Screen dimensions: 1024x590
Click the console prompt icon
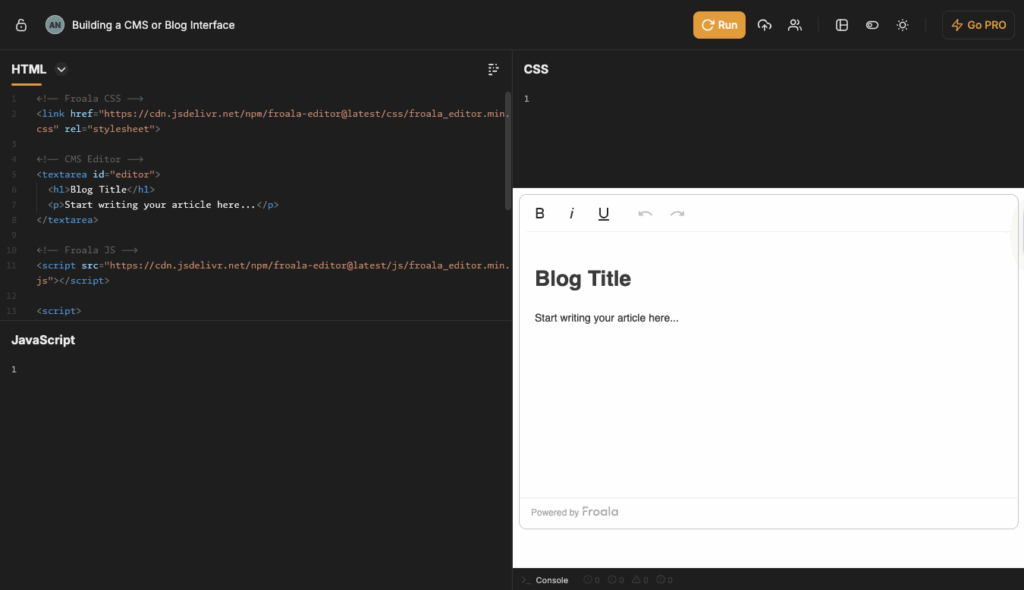coord(526,580)
